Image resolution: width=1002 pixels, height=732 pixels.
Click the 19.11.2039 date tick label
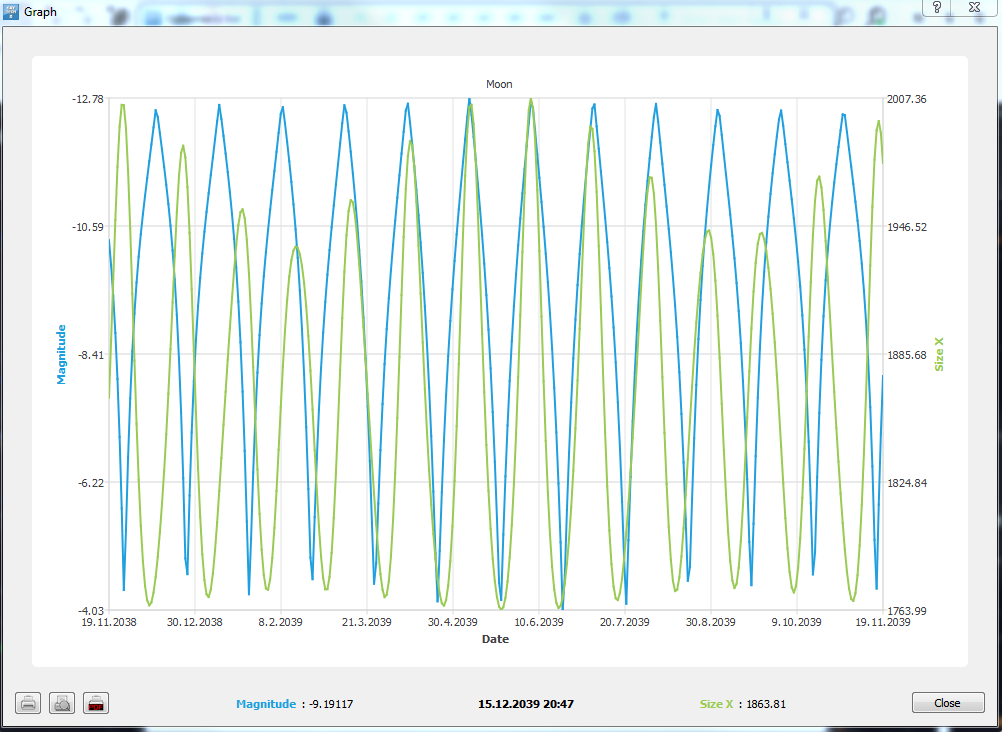[883, 623]
